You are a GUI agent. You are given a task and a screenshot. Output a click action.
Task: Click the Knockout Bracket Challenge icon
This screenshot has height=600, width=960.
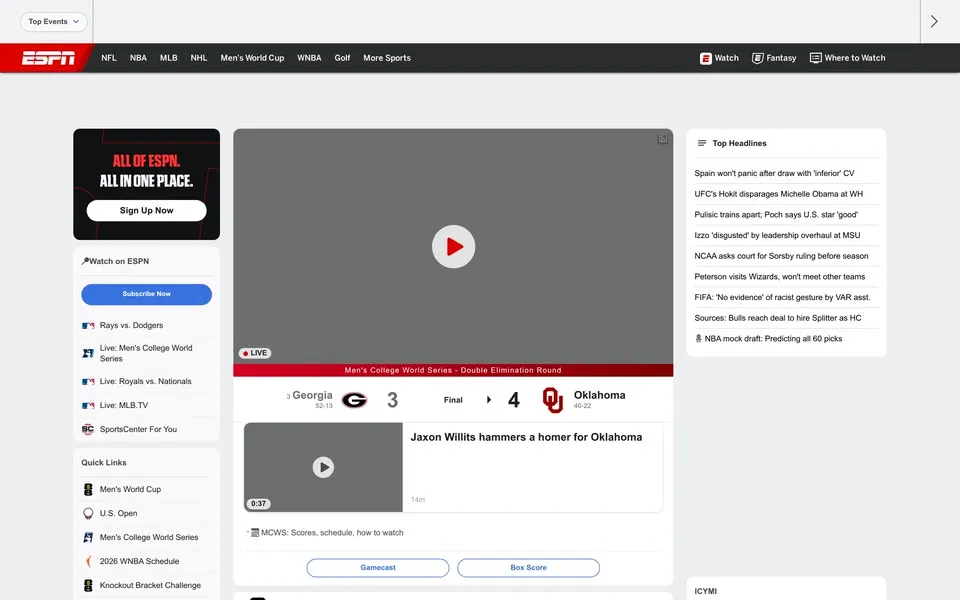88,585
